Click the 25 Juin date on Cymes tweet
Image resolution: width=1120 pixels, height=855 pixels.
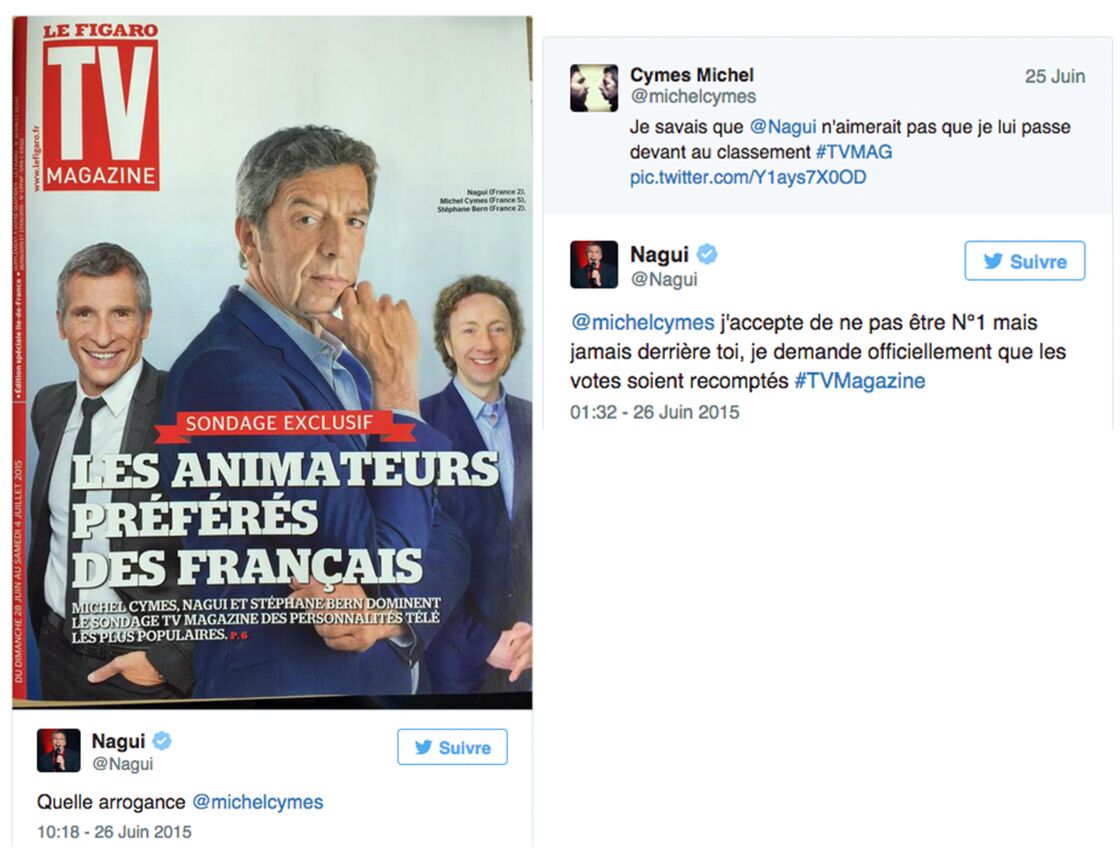[x=1054, y=76]
